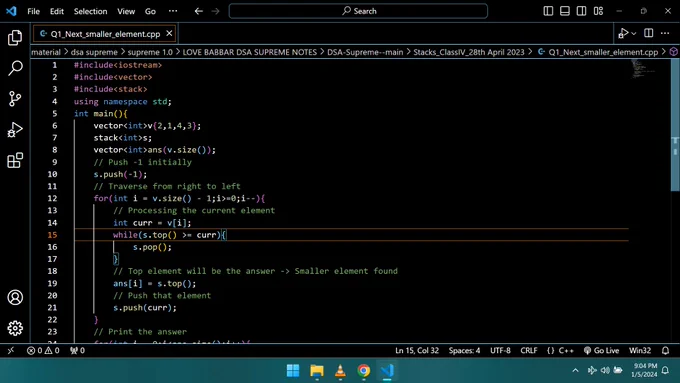Close the Q1_Next_smaller_element.cpp tab
Image resolution: width=680 pixels, height=383 pixels.
click(x=169, y=33)
